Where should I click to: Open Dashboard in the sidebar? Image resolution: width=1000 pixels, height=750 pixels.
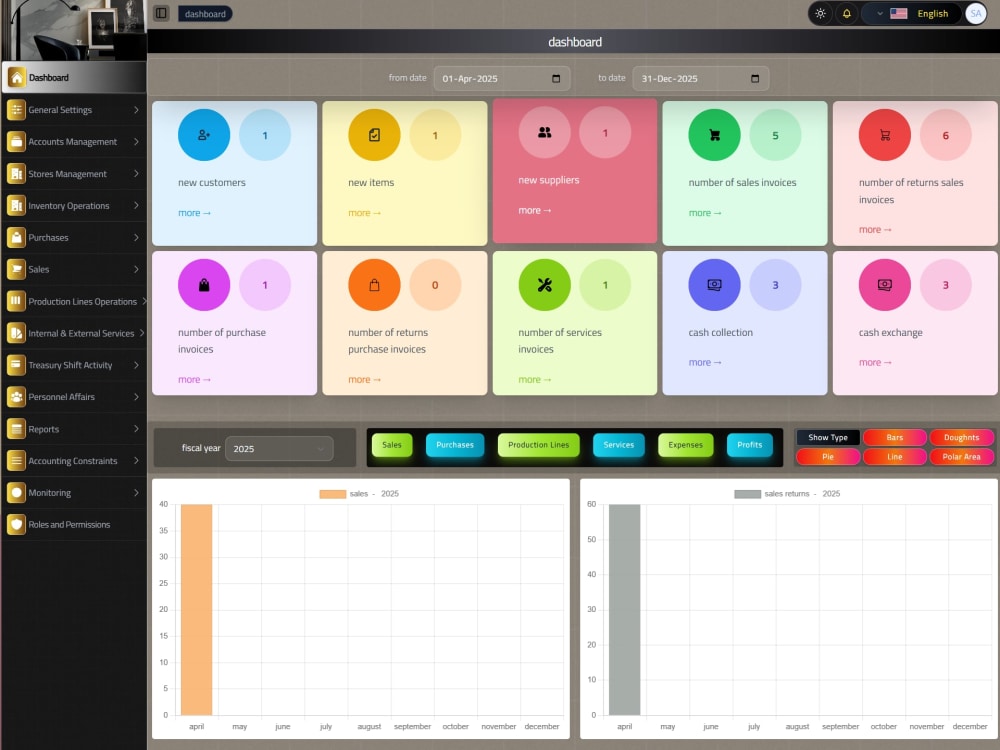pyautogui.click(x=74, y=78)
